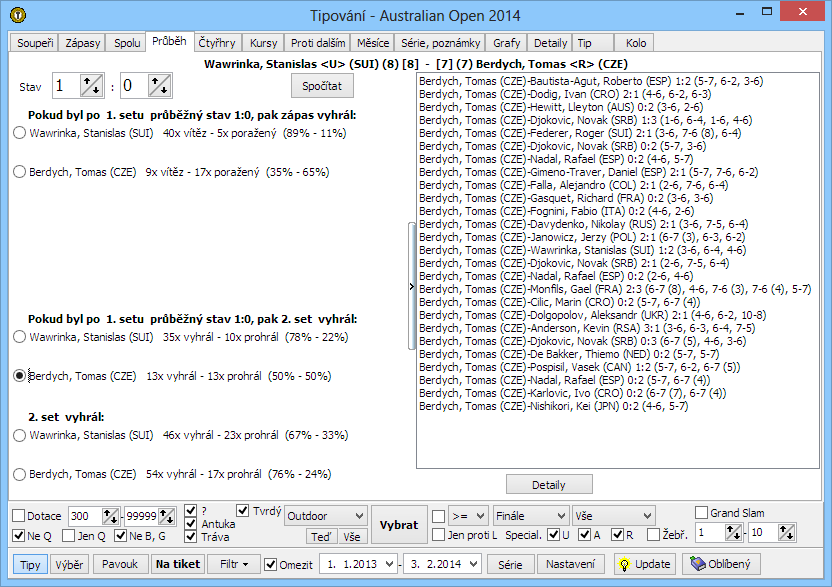Select Berdych radio with 9x vítěz stats
832x587 pixels.
point(20,172)
